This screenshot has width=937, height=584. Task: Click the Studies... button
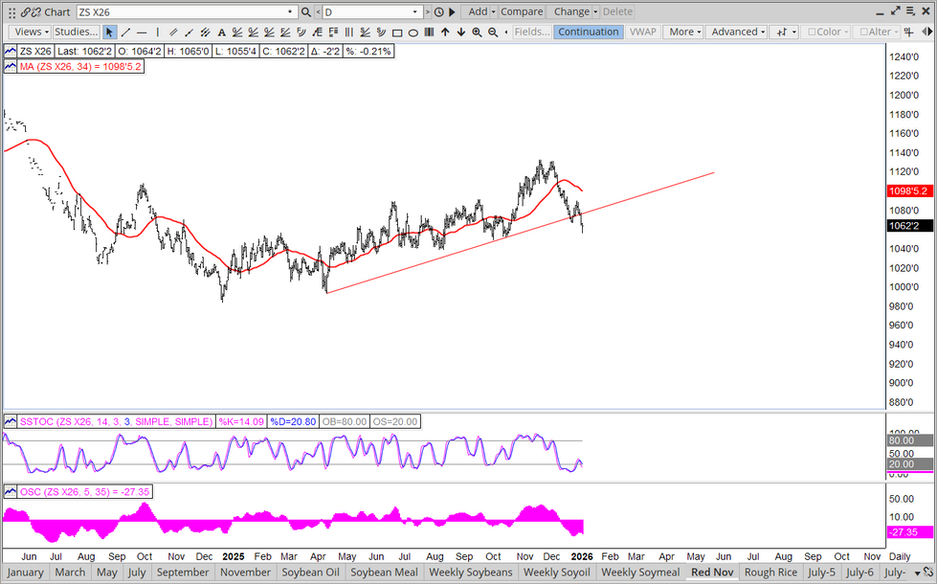[x=76, y=32]
